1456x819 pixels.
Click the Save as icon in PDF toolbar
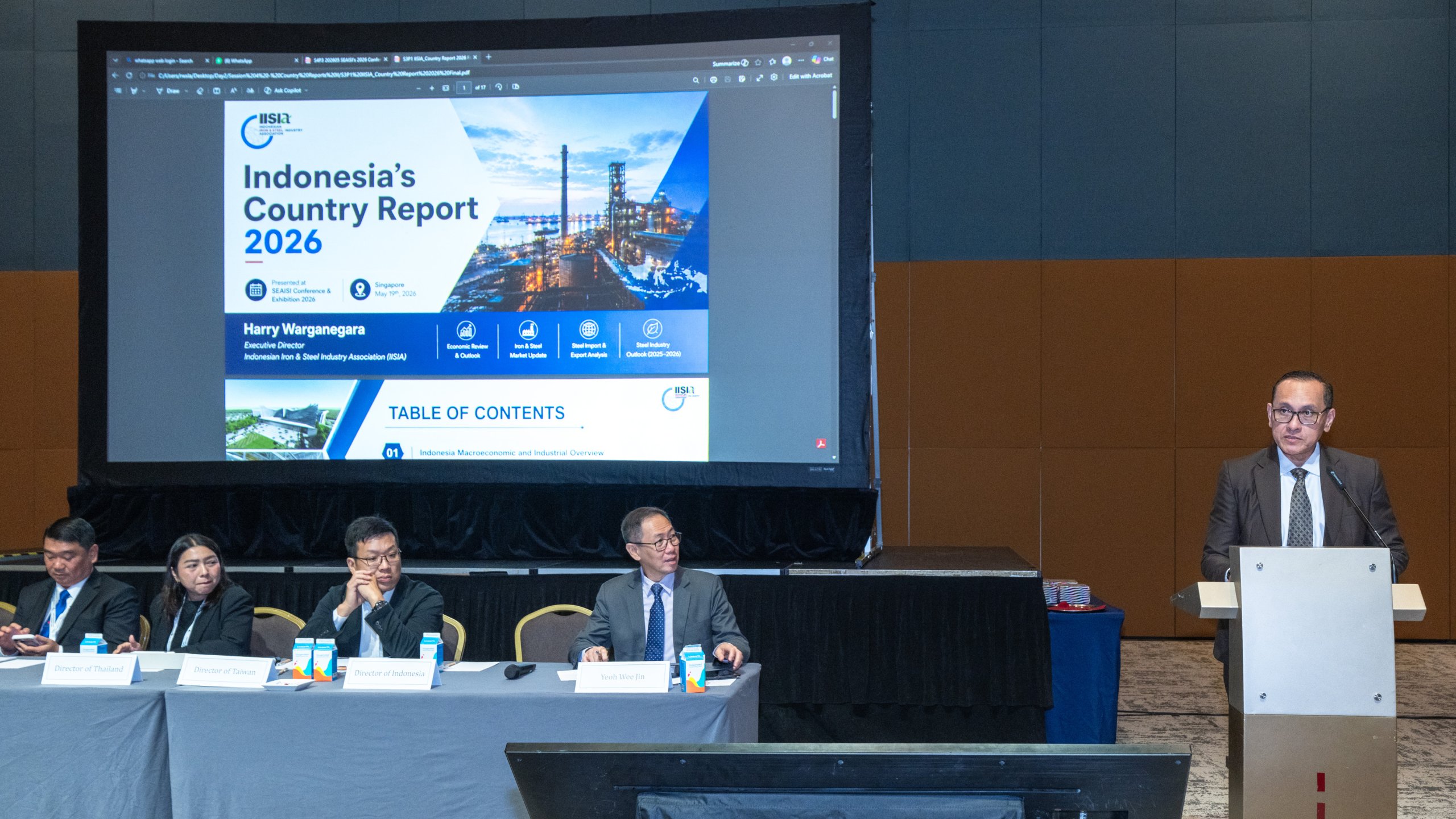(742, 78)
